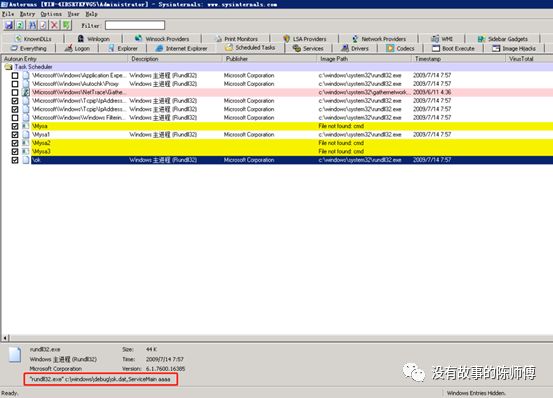553x398 pixels.
Task: Open the LSA Providers tab
Action: tap(304, 39)
